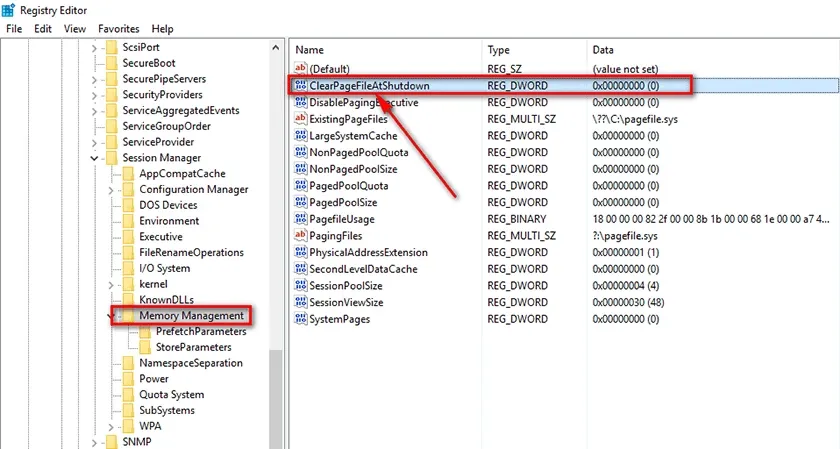The width and height of the screenshot is (840, 449).
Task: Click the (Default) string value icon
Action: click(301, 68)
